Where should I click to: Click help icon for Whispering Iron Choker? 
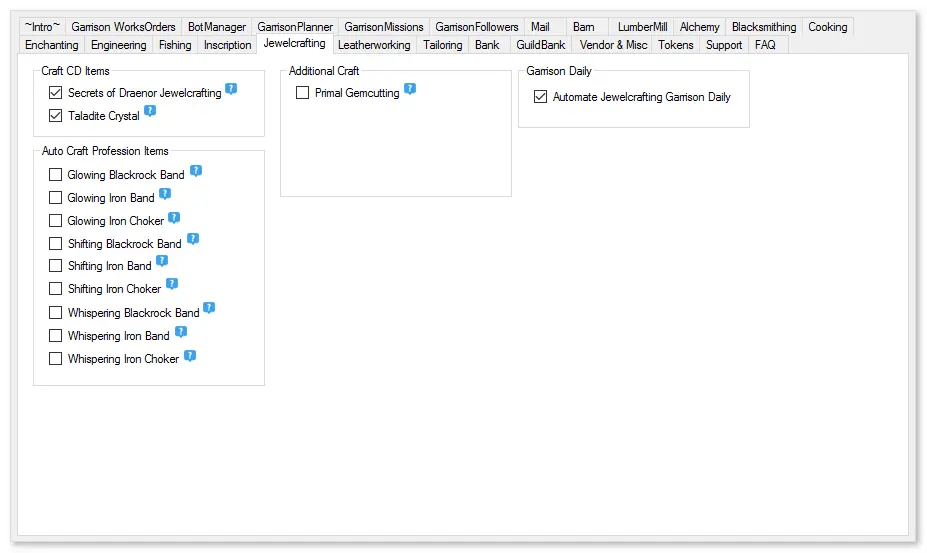point(190,356)
